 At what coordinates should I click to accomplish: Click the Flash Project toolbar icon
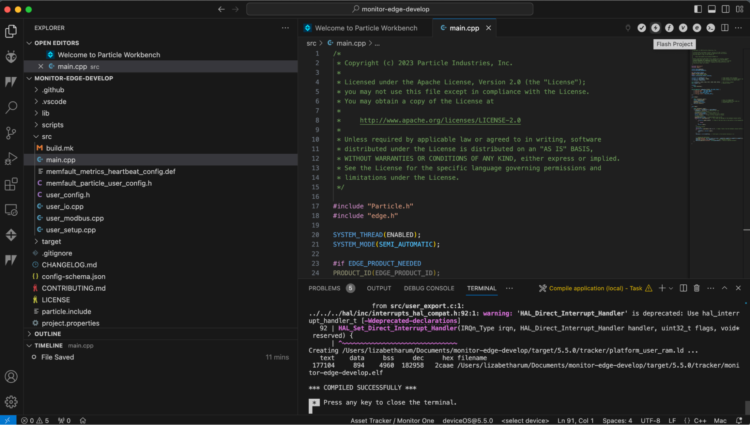[656, 28]
